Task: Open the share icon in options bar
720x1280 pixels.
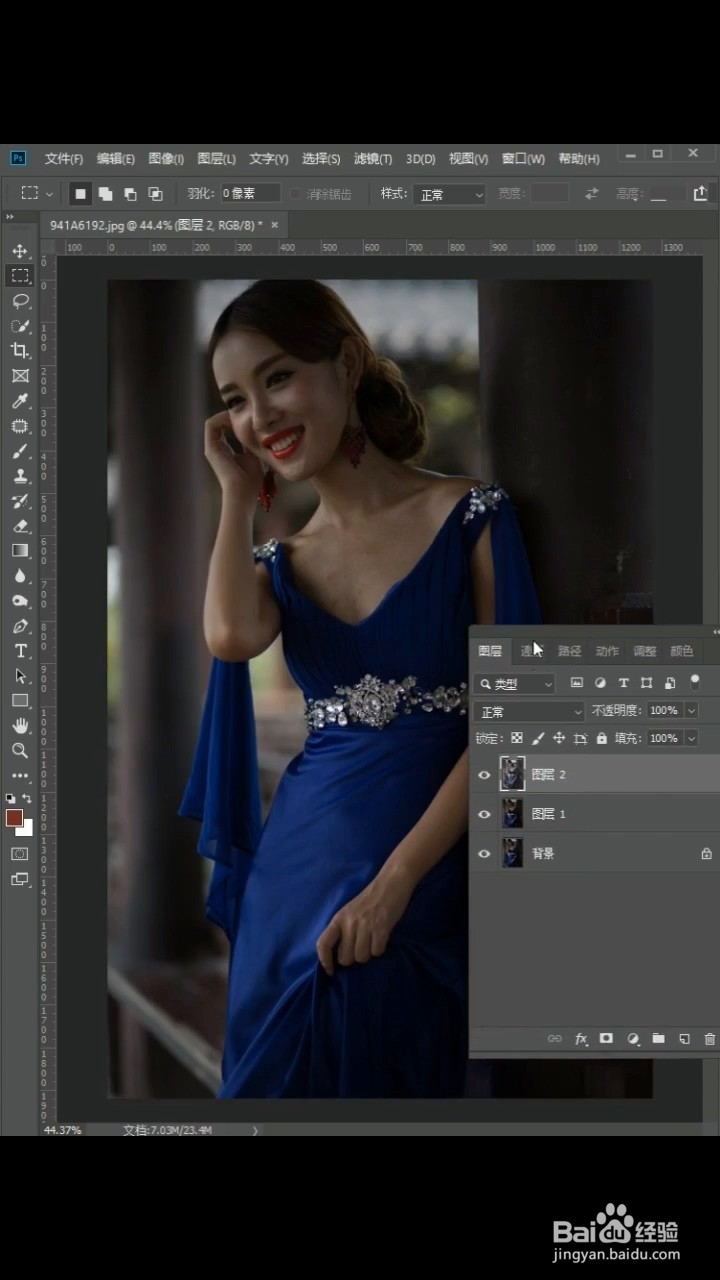Action: [700, 193]
